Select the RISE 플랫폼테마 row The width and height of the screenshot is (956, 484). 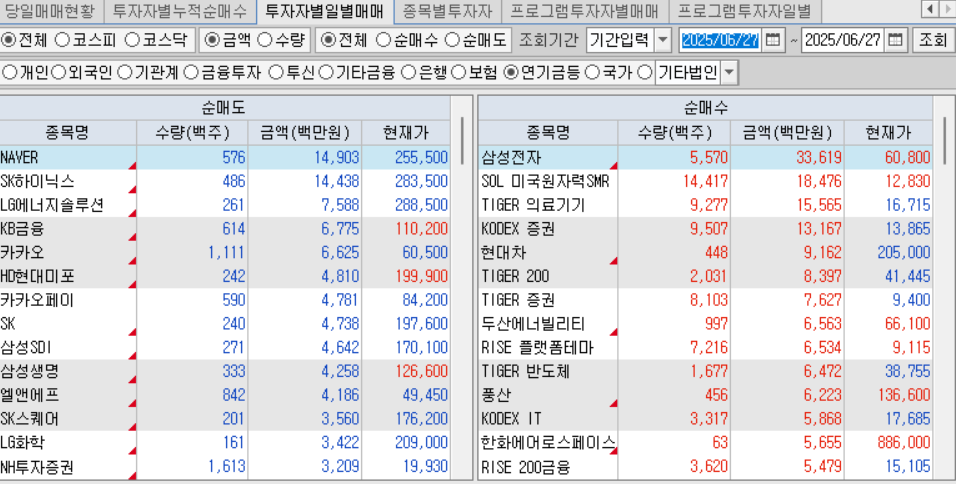705,347
